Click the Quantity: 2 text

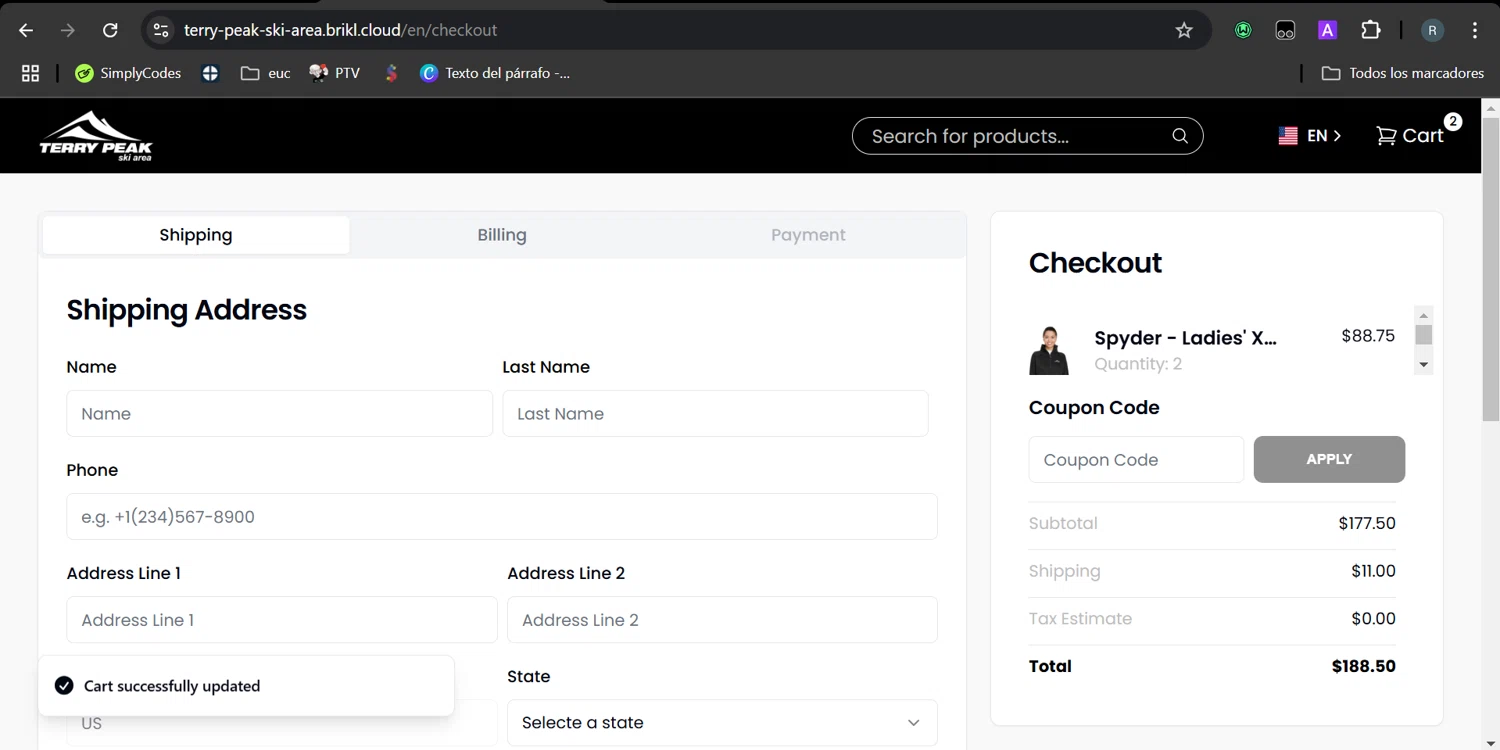pos(1138,364)
